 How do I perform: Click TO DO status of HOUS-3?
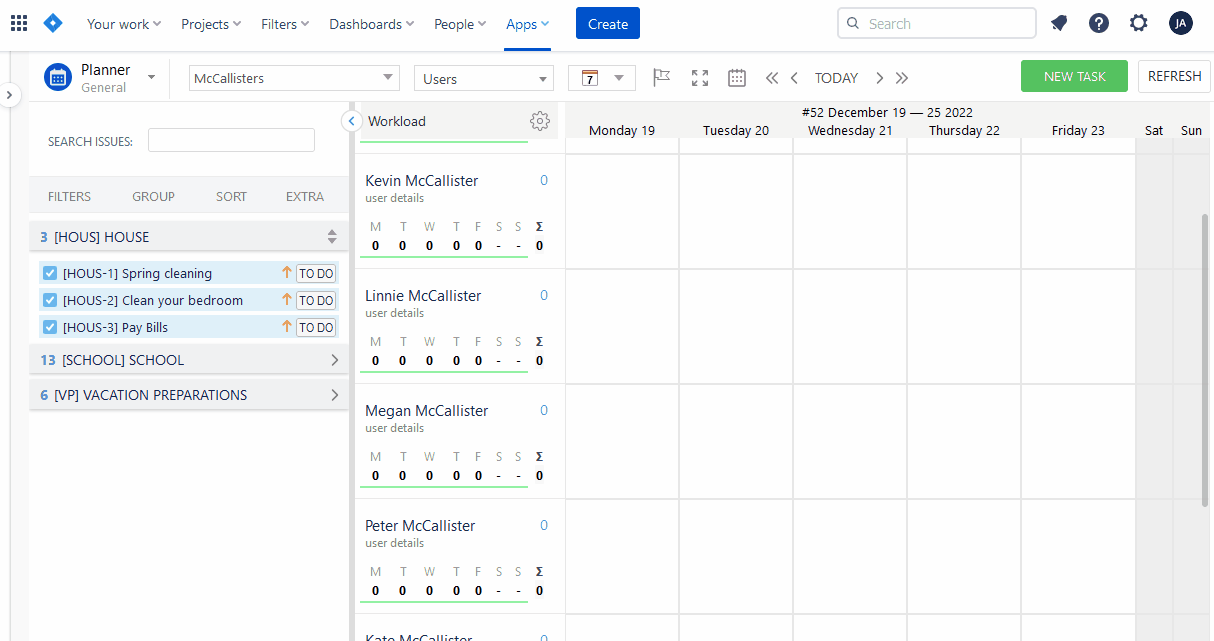pyautogui.click(x=316, y=327)
